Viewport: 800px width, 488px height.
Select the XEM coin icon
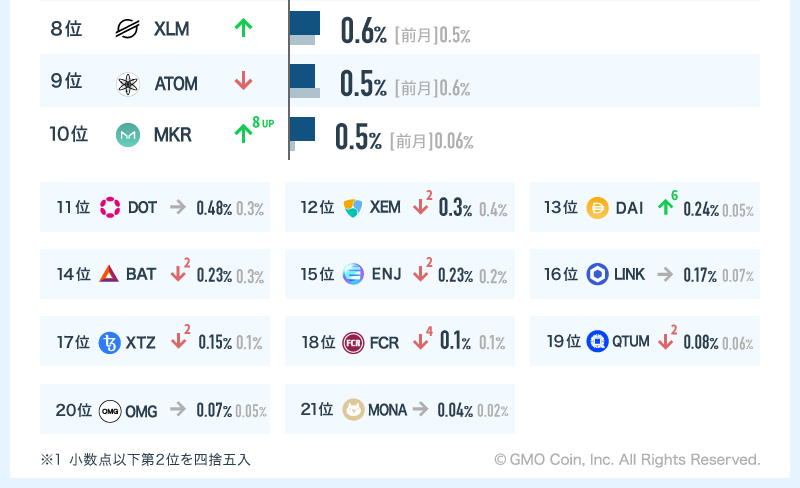(x=352, y=207)
